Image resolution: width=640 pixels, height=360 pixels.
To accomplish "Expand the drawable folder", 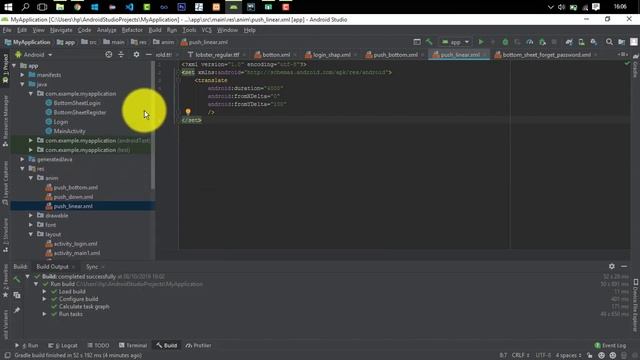I will pos(31,215).
